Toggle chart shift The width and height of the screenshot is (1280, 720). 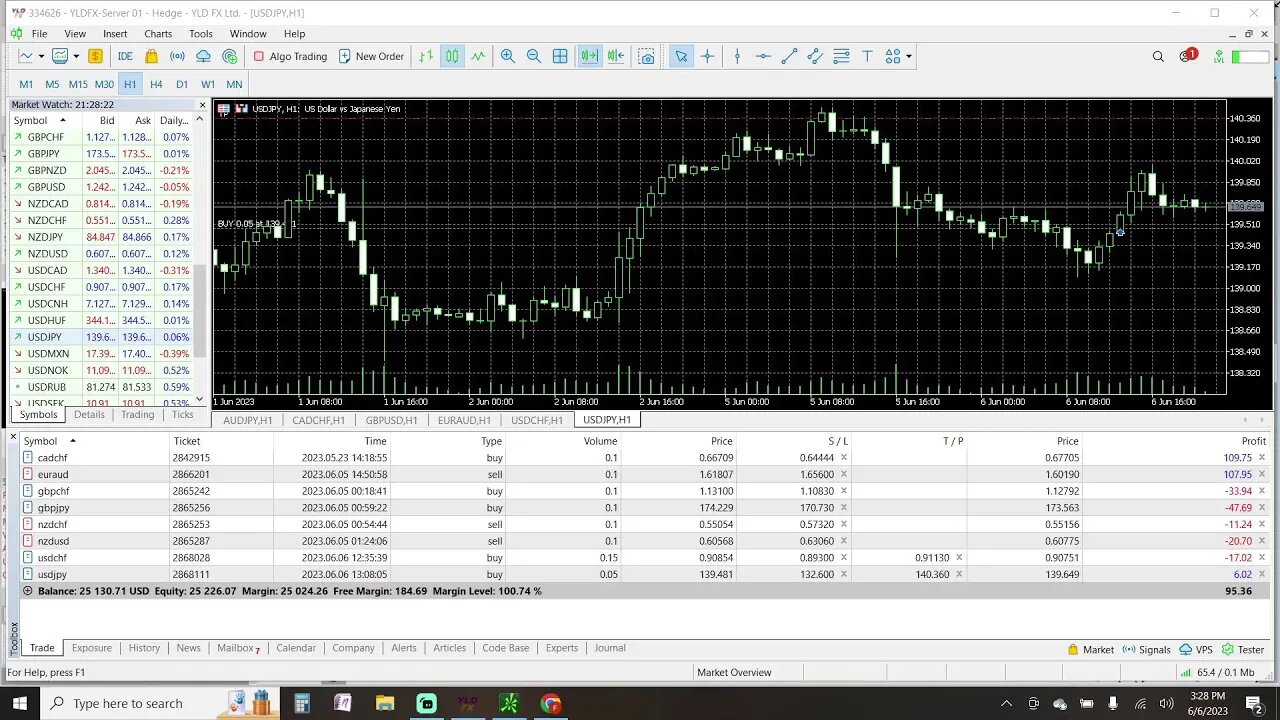(616, 56)
